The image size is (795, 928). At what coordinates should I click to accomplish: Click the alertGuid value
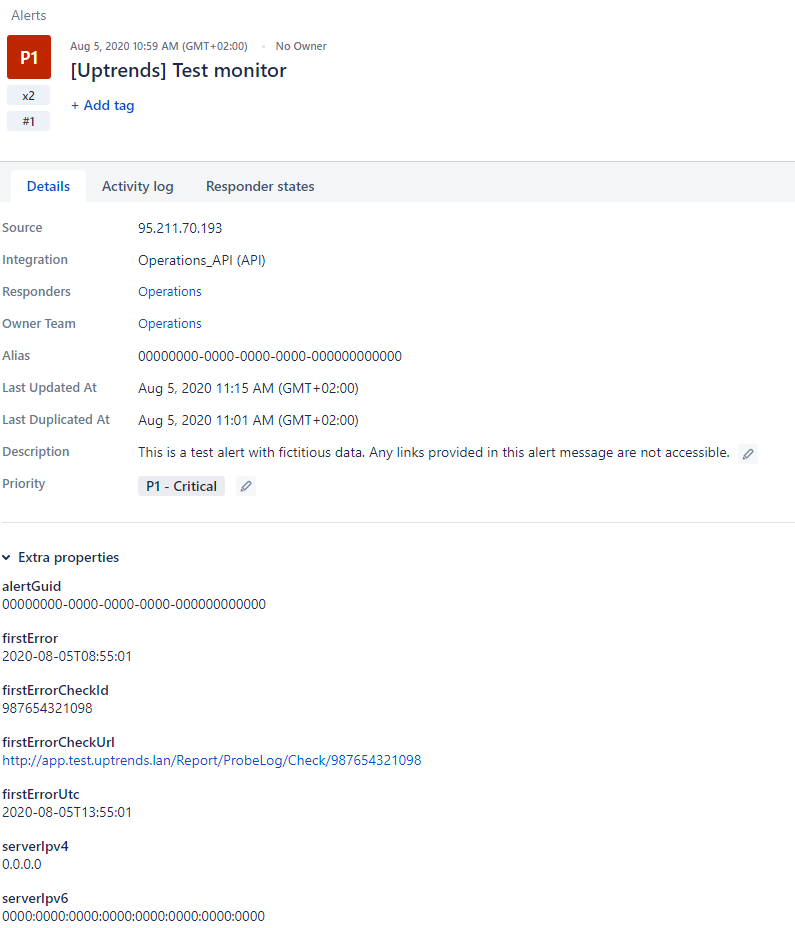[134, 604]
